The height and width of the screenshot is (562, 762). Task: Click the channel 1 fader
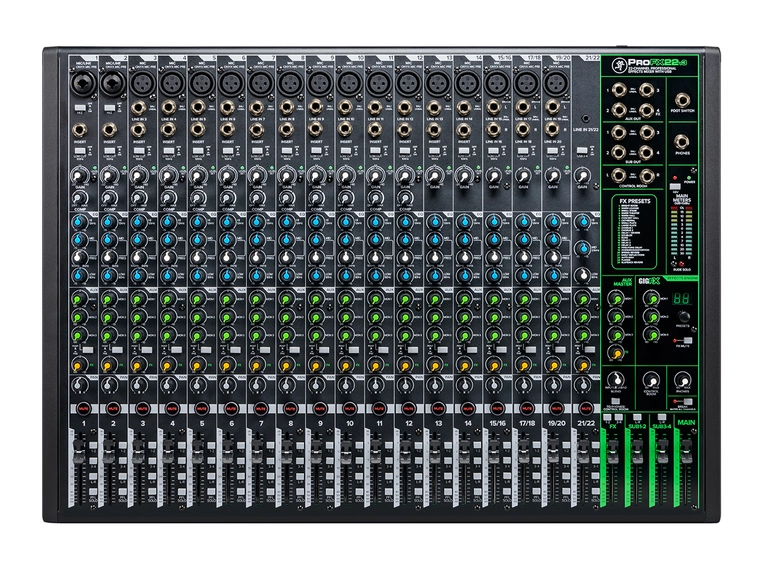pyautogui.click(x=78, y=451)
